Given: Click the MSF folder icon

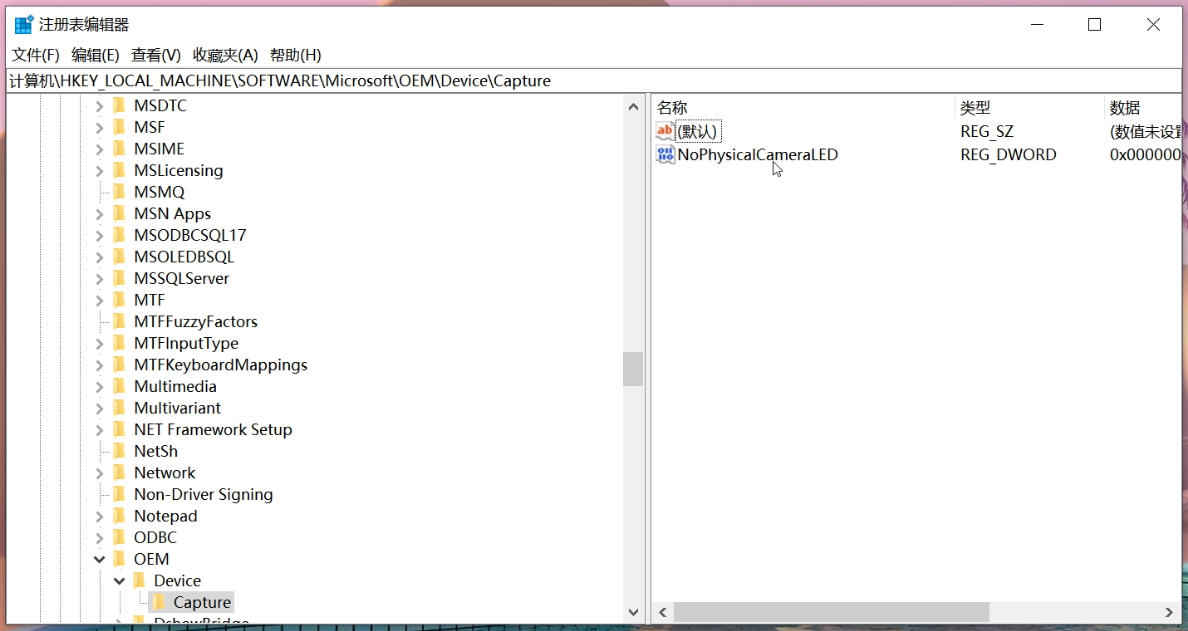Looking at the screenshot, I should [x=119, y=127].
